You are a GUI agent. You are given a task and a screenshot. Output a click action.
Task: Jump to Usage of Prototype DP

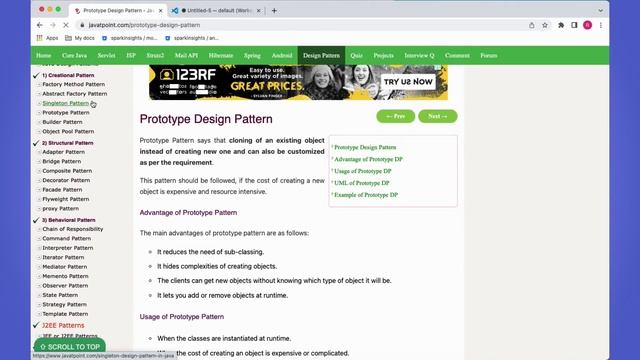[362, 171]
